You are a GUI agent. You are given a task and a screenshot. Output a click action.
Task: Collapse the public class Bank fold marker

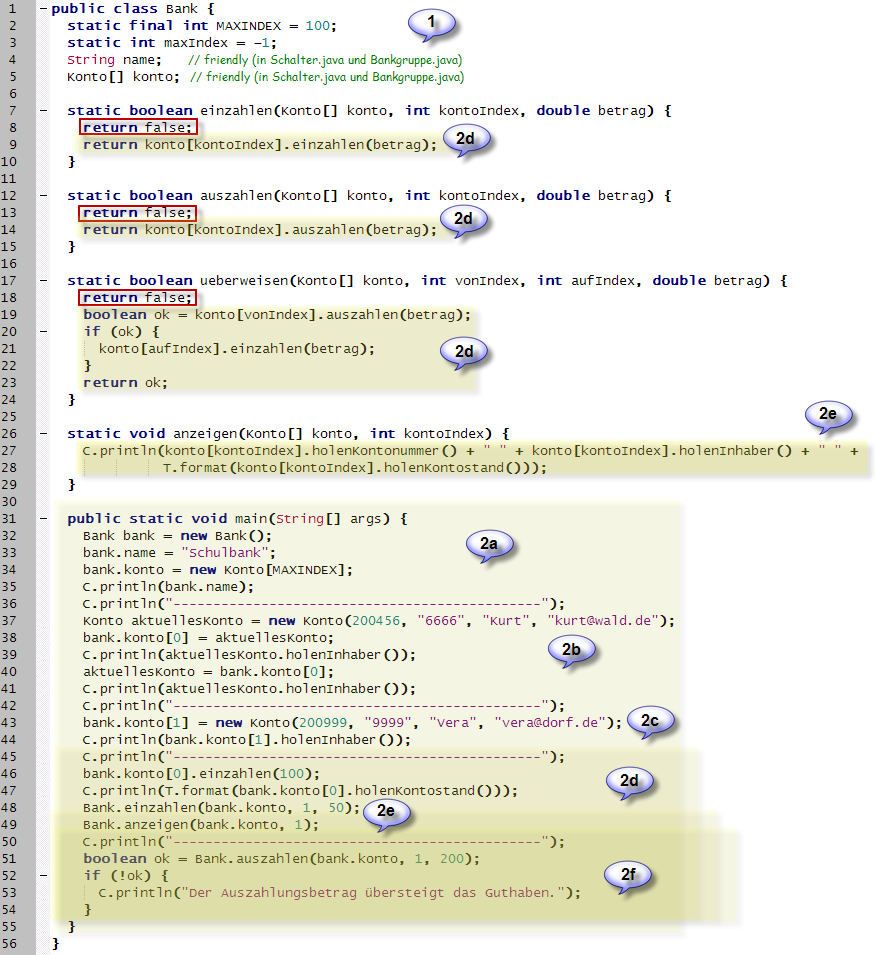(x=43, y=9)
